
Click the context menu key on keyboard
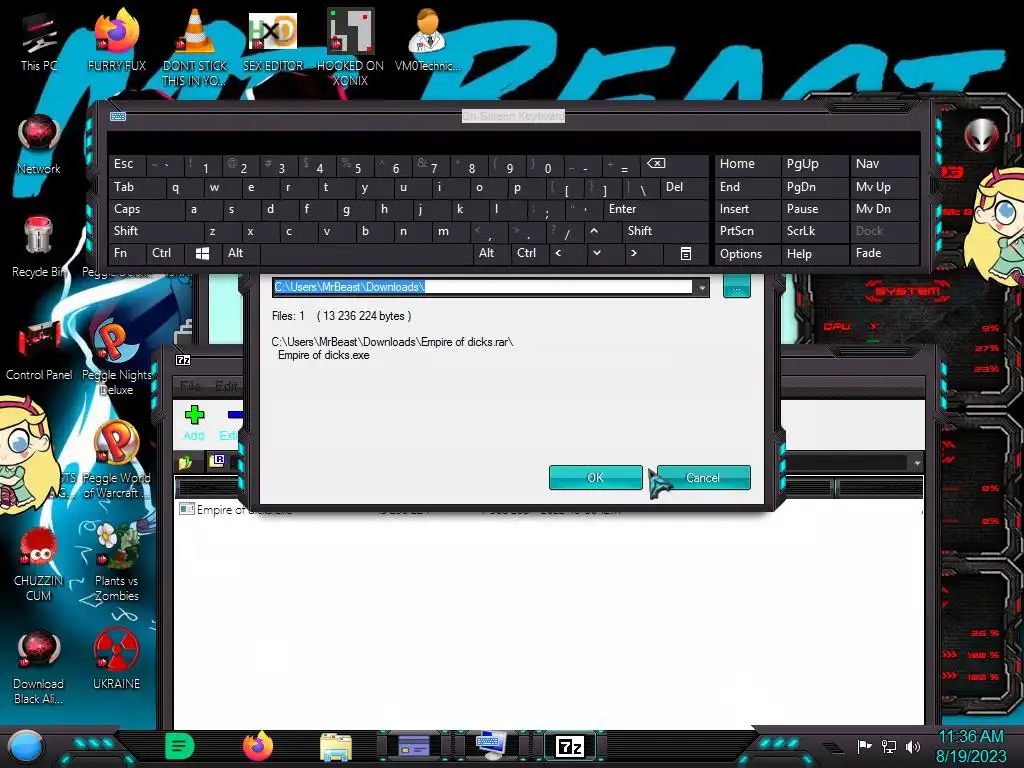(686, 253)
